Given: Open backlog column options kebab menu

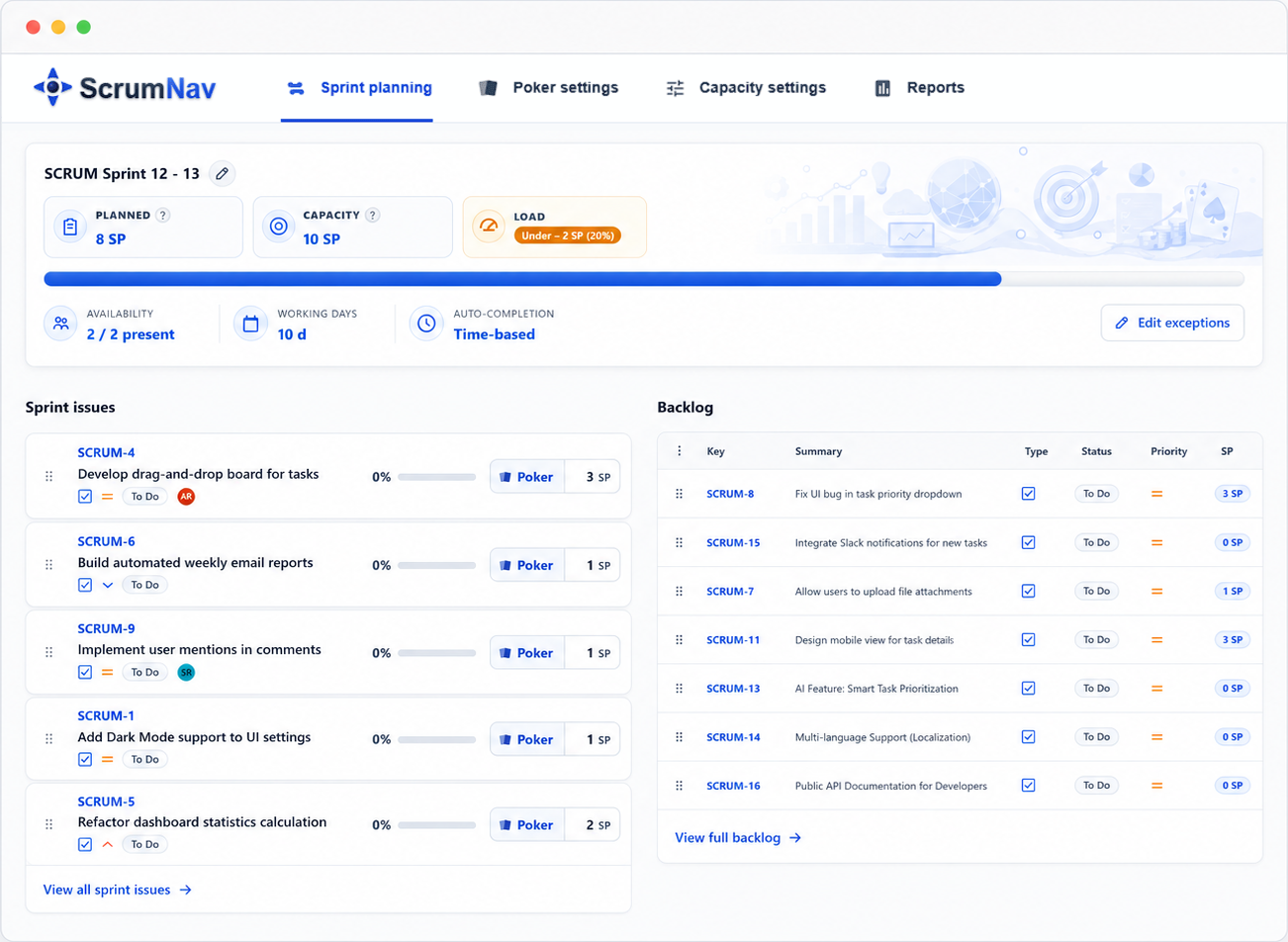Looking at the screenshot, I should click(x=679, y=451).
